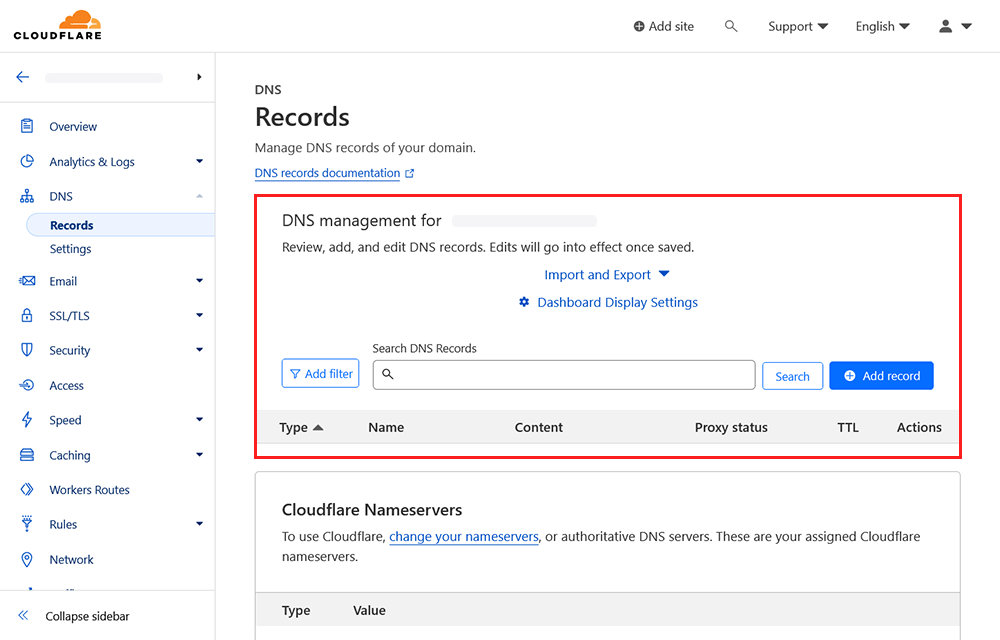This screenshot has width=1000, height=640.
Task: Follow the change your nameservers link
Action: tap(464, 537)
